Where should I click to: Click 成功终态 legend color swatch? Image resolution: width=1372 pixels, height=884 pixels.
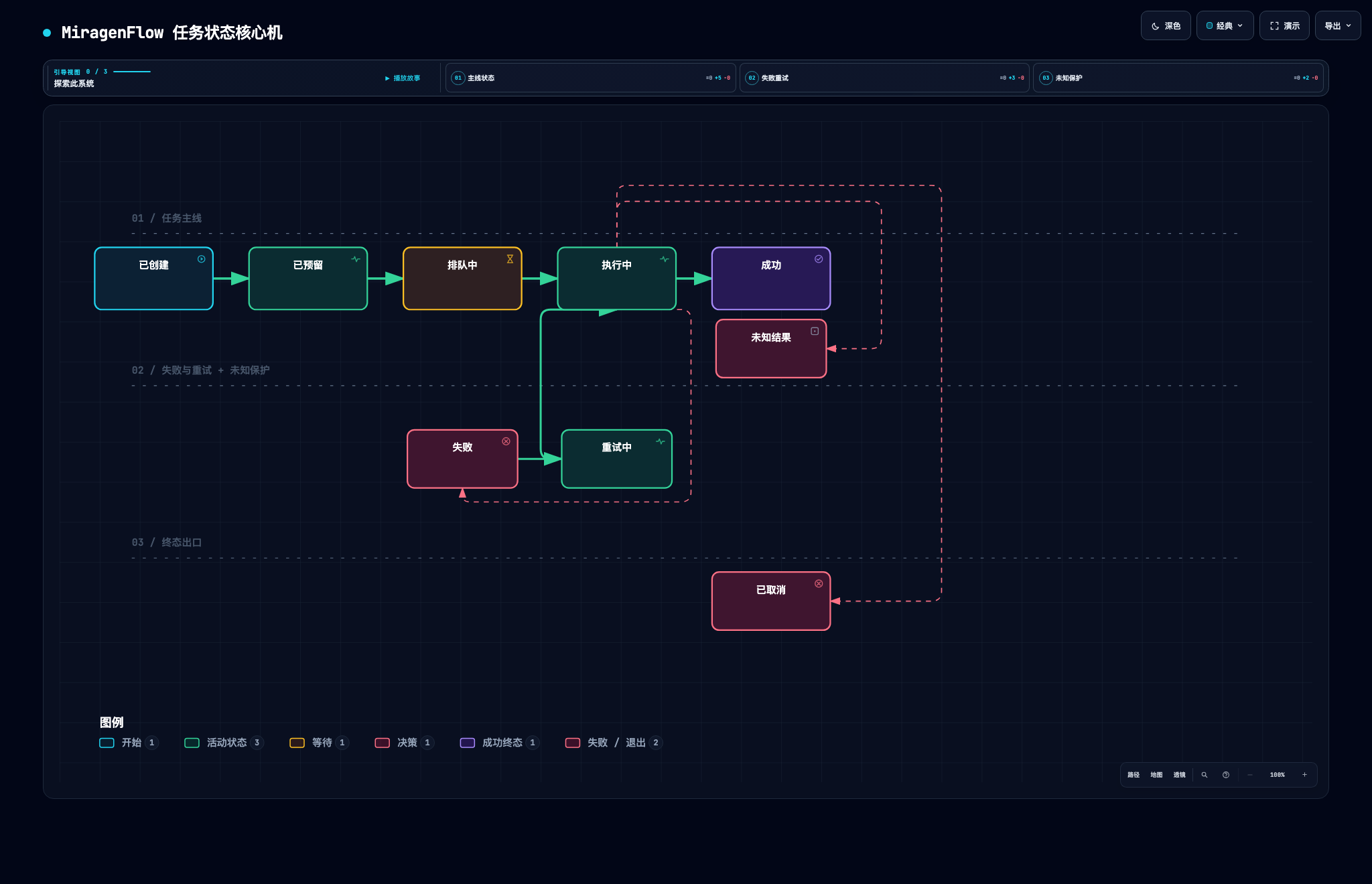[468, 743]
